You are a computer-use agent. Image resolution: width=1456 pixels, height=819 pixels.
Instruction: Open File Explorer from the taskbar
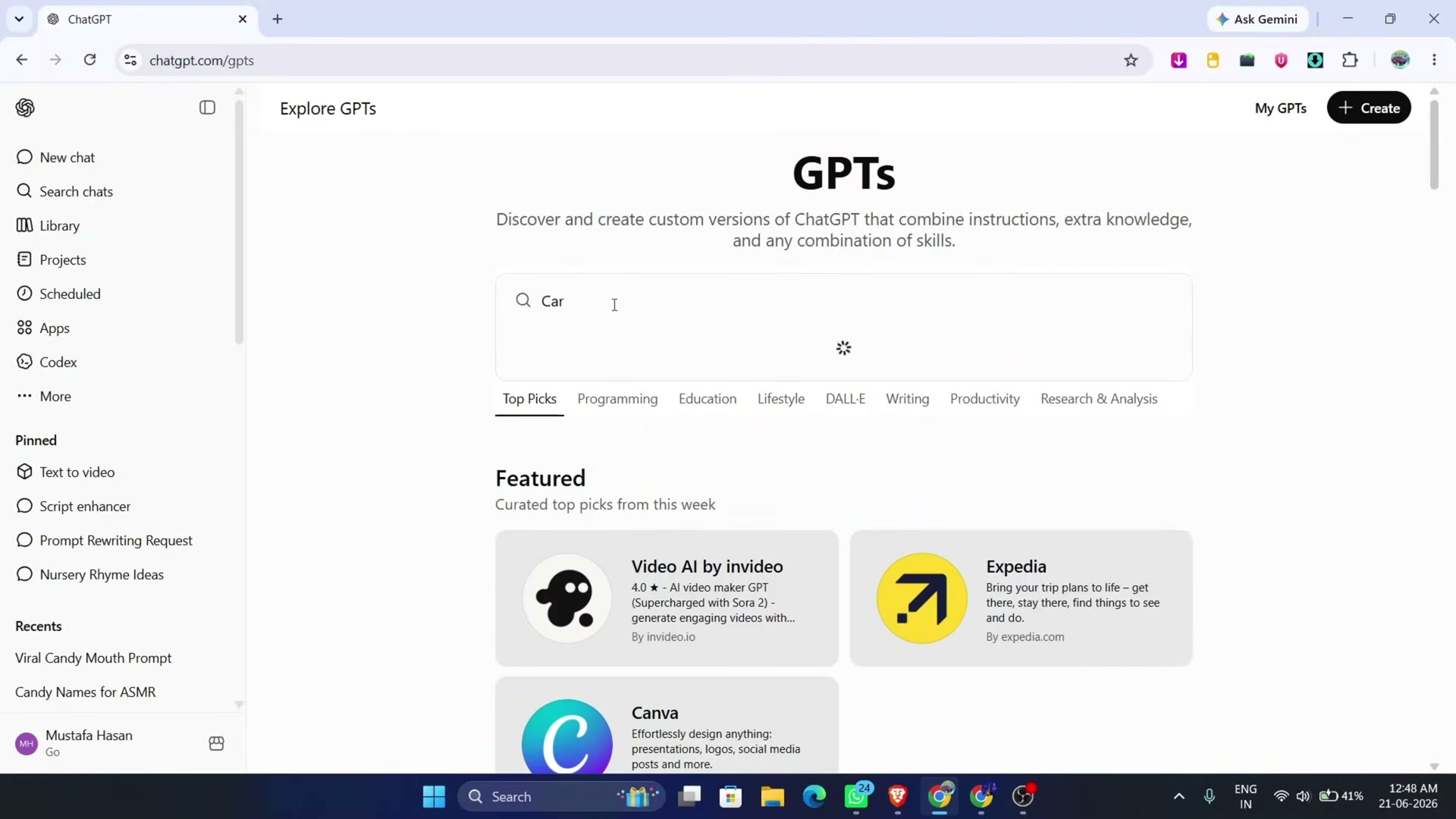[772, 796]
